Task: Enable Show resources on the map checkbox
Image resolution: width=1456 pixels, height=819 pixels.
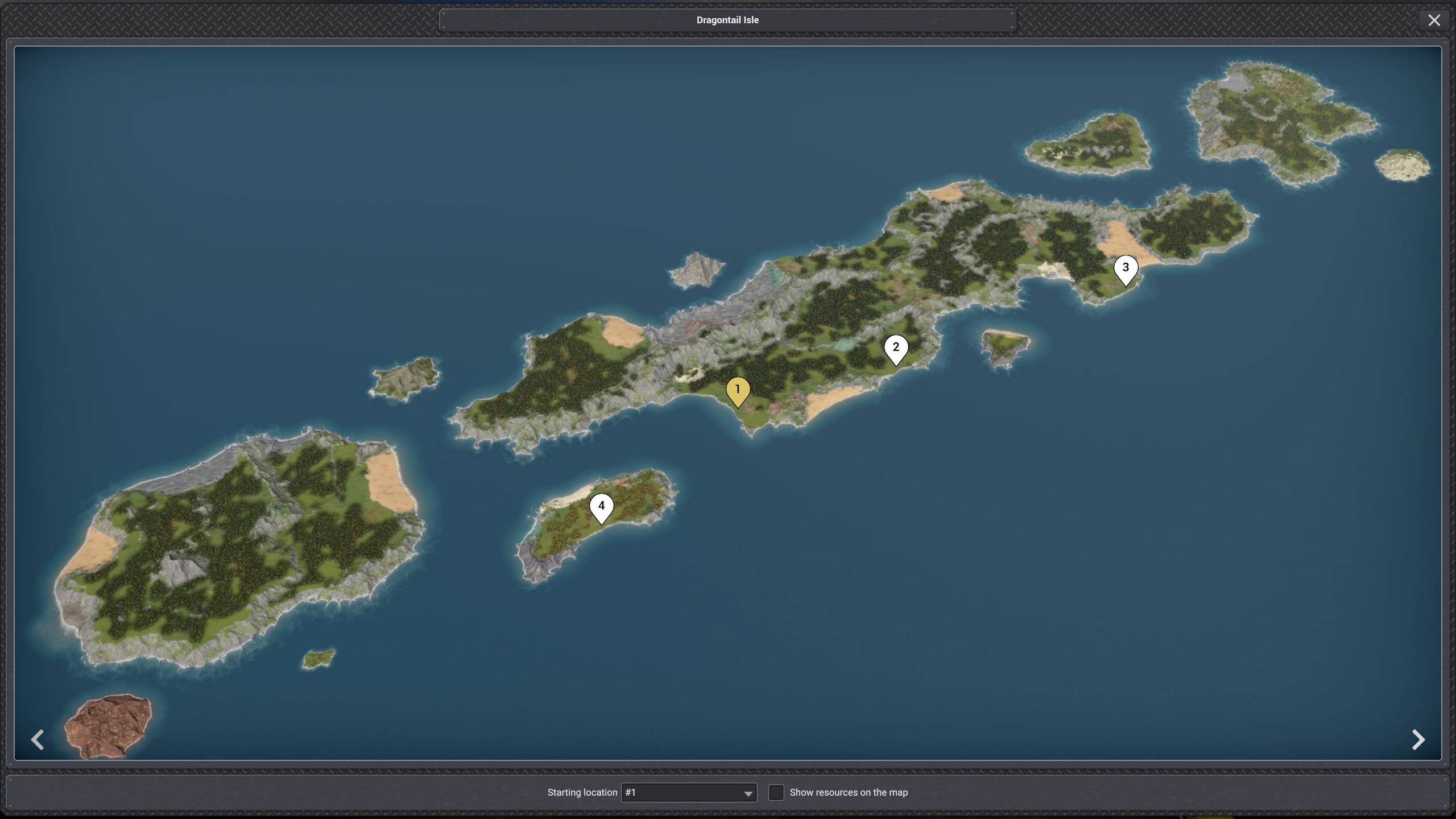Action: click(x=776, y=792)
